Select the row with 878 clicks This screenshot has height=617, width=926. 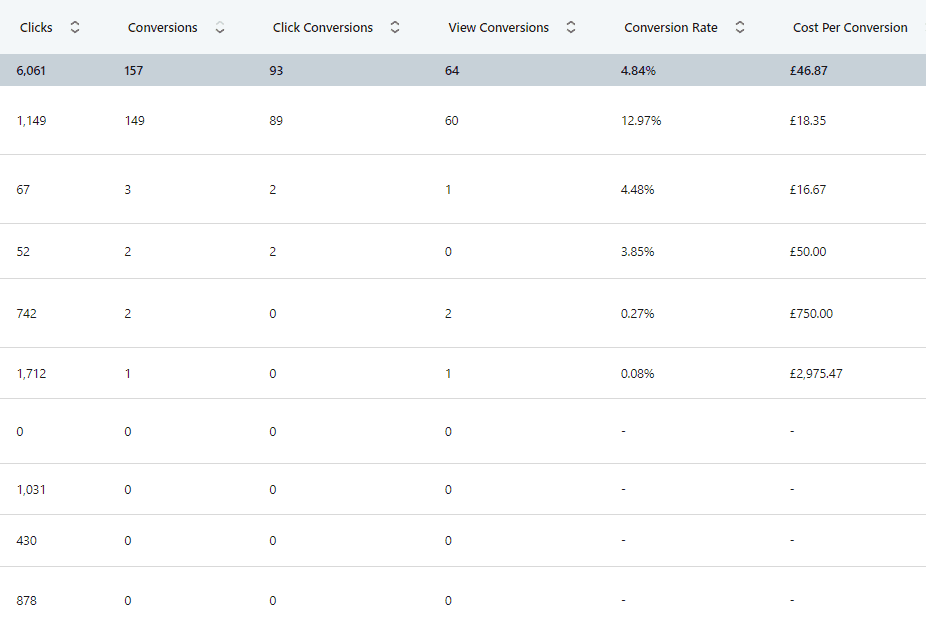[x=463, y=592]
